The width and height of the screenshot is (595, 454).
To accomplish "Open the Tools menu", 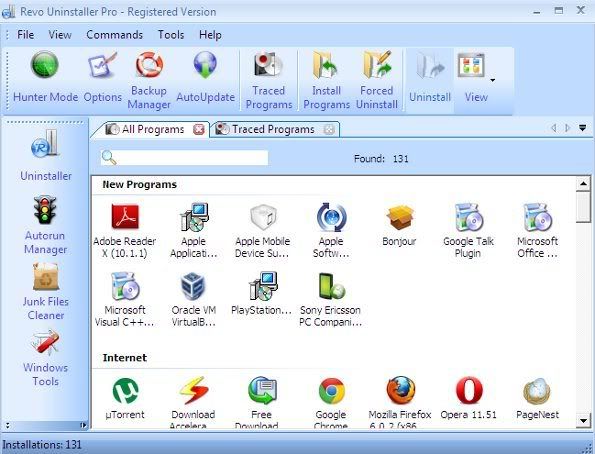I will pyautogui.click(x=171, y=35).
